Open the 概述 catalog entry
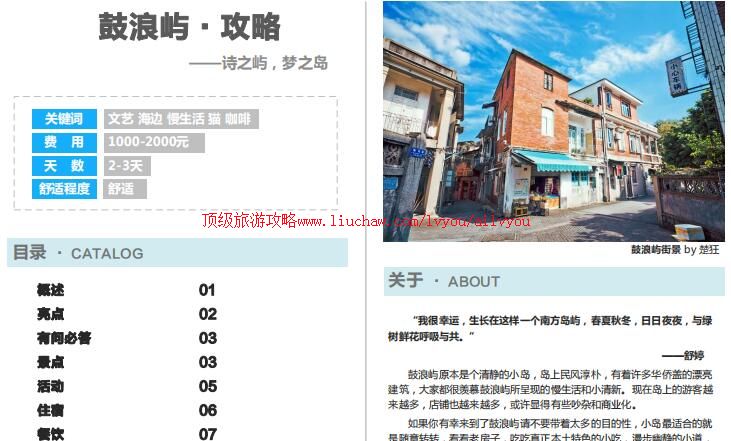Image resolution: width=731 pixels, height=441 pixels. [51, 290]
